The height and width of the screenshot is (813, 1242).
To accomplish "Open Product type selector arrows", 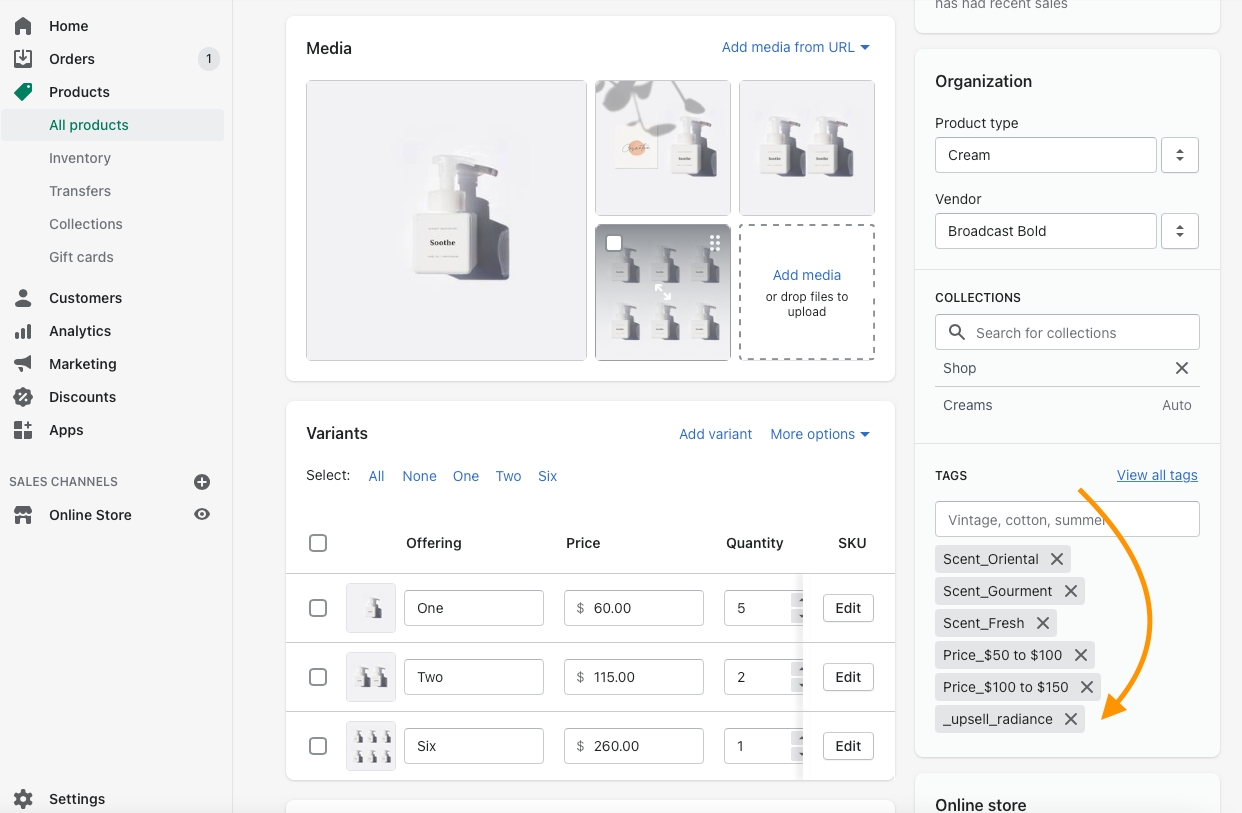I will point(1179,155).
